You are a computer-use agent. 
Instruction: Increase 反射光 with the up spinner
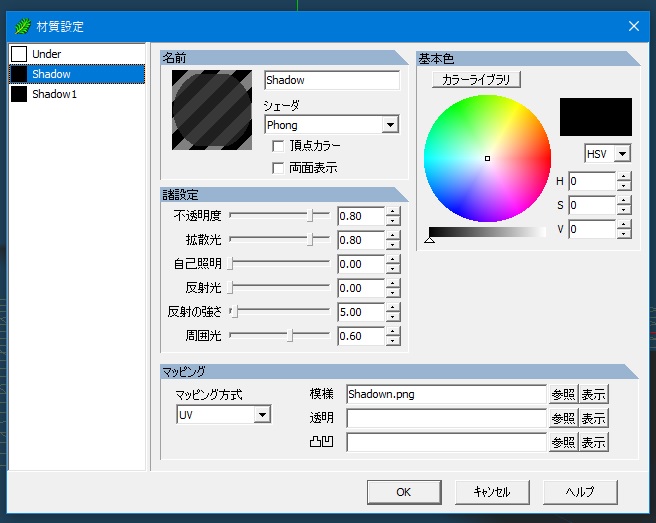pos(392,283)
